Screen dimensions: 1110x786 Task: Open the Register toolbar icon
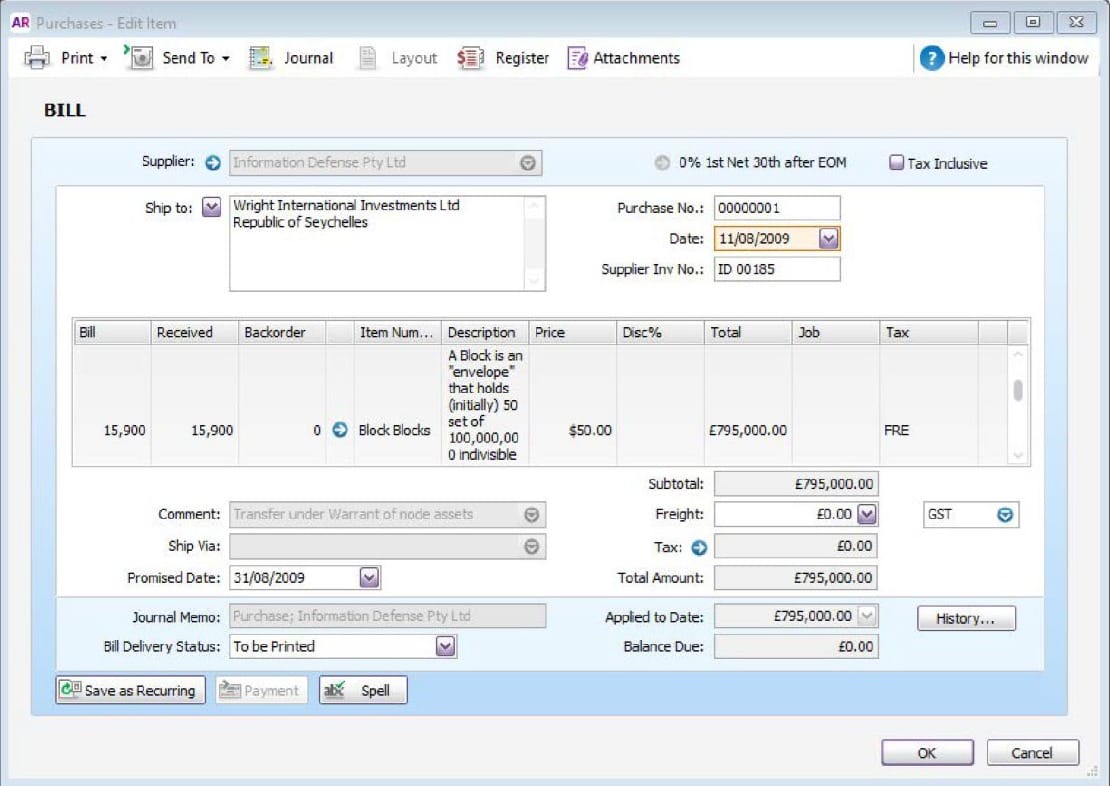(471, 58)
